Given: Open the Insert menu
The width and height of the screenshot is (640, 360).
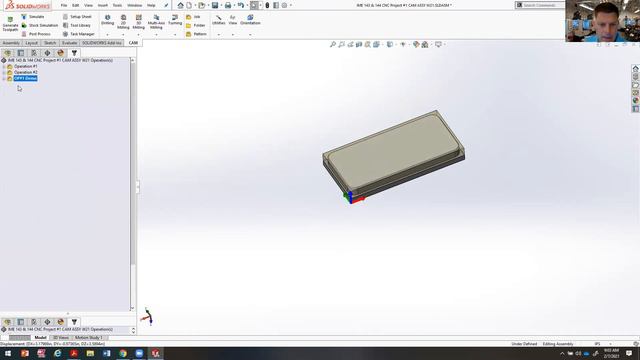Looking at the screenshot, I should pyautogui.click(x=102, y=5).
